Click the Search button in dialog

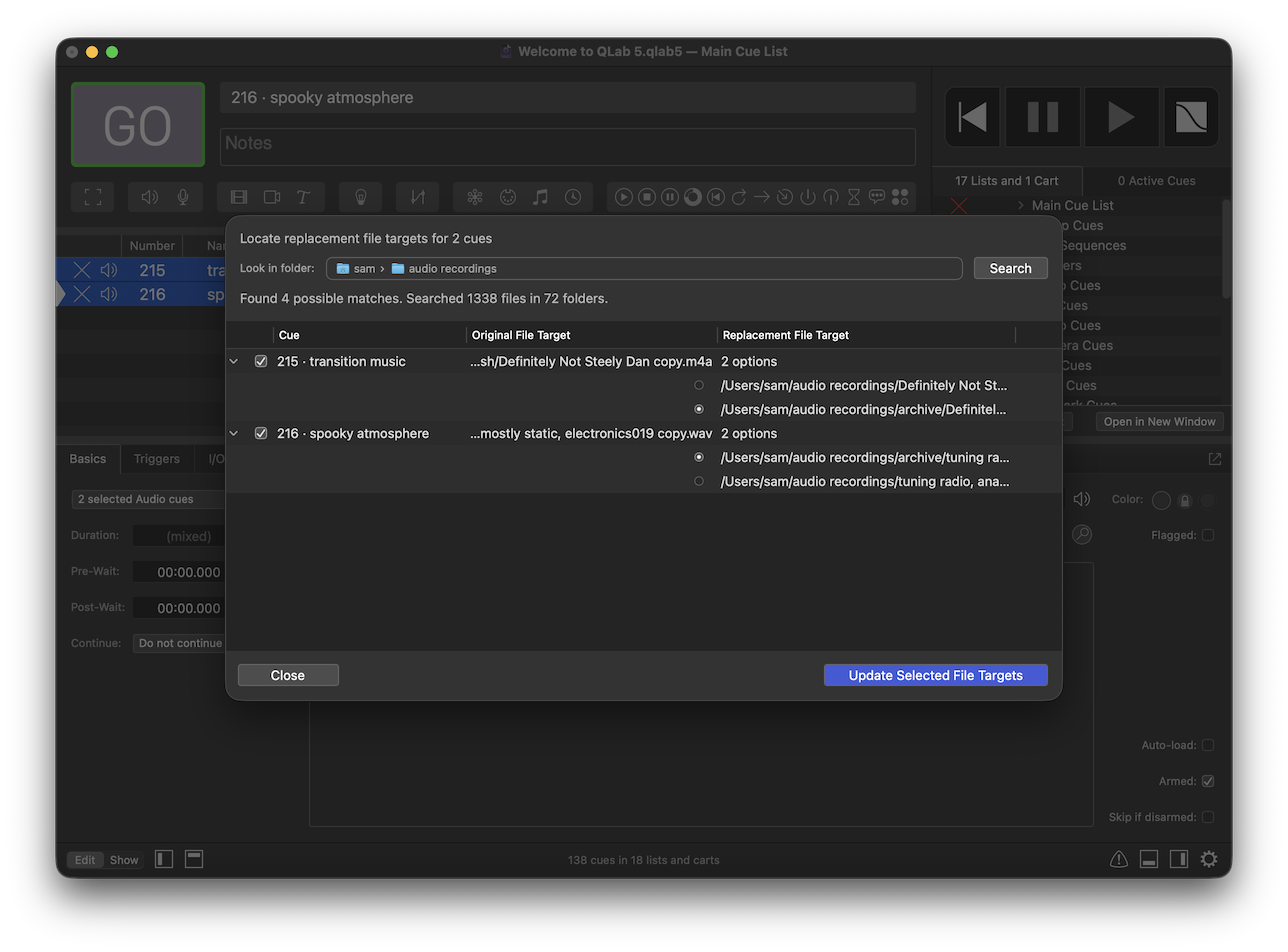click(x=1011, y=268)
